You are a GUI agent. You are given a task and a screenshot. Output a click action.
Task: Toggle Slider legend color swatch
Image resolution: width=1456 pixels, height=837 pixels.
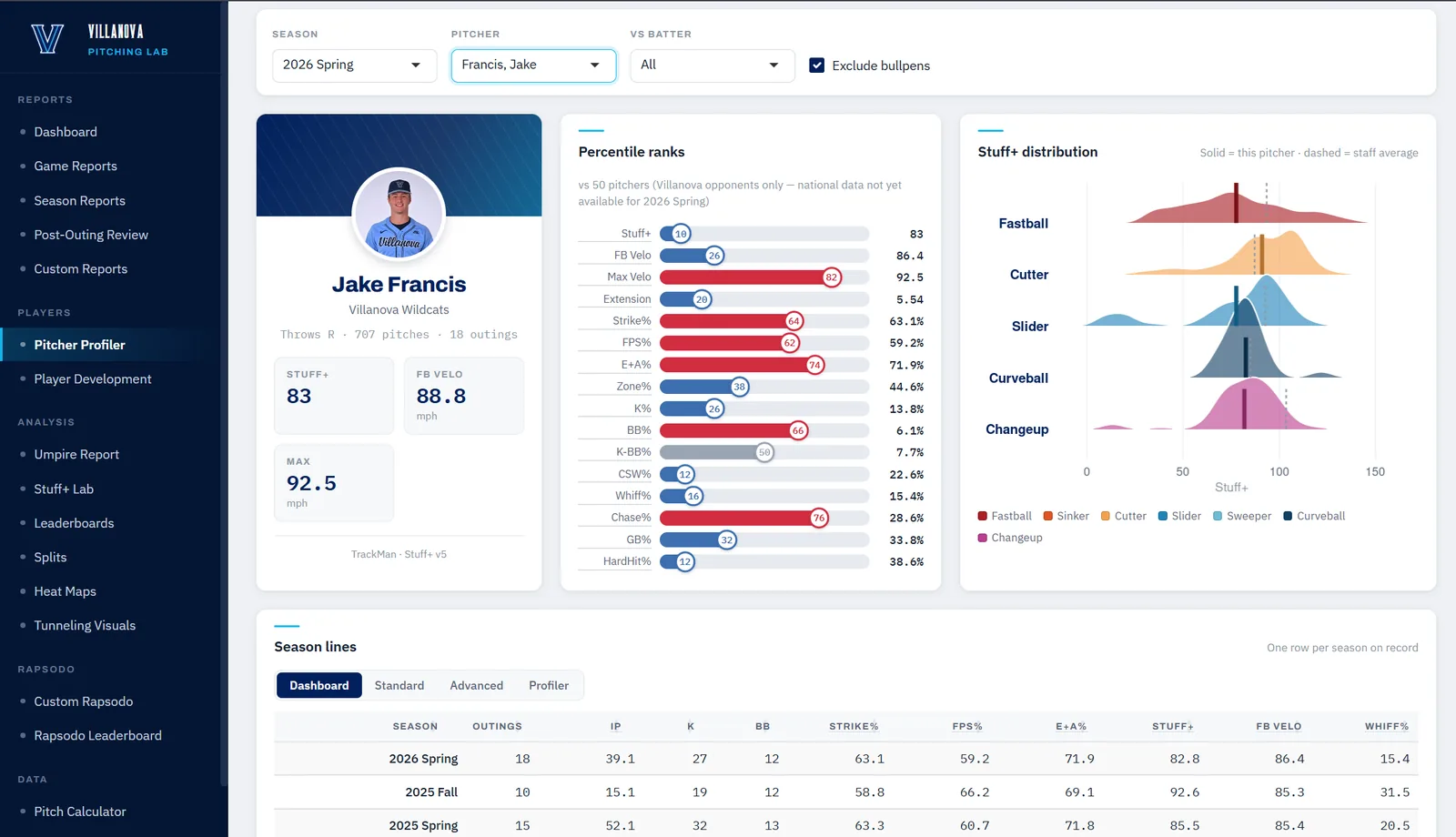pyautogui.click(x=1163, y=516)
